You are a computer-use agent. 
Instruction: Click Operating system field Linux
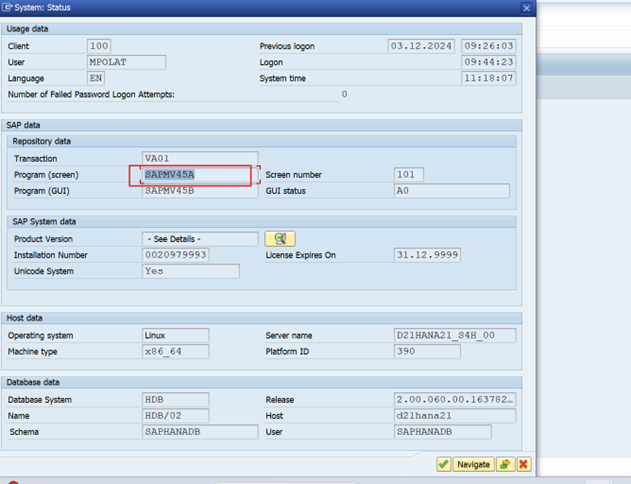pos(175,335)
